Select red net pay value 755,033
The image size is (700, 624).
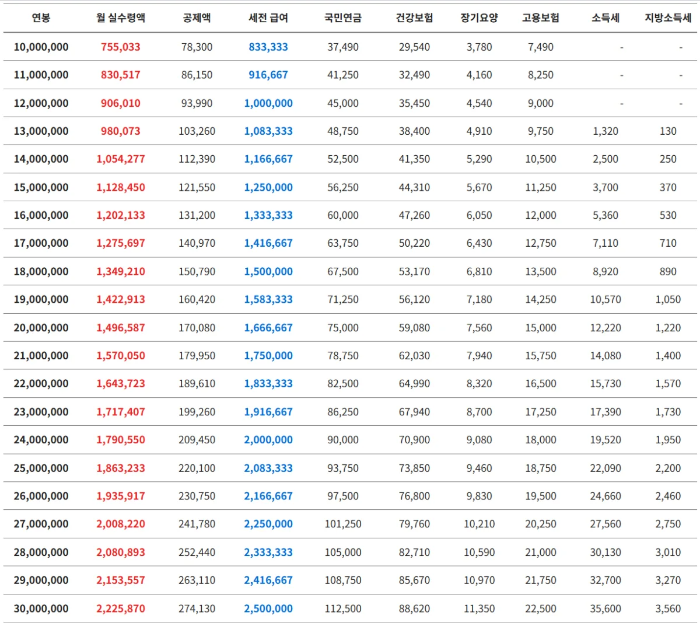[121, 47]
